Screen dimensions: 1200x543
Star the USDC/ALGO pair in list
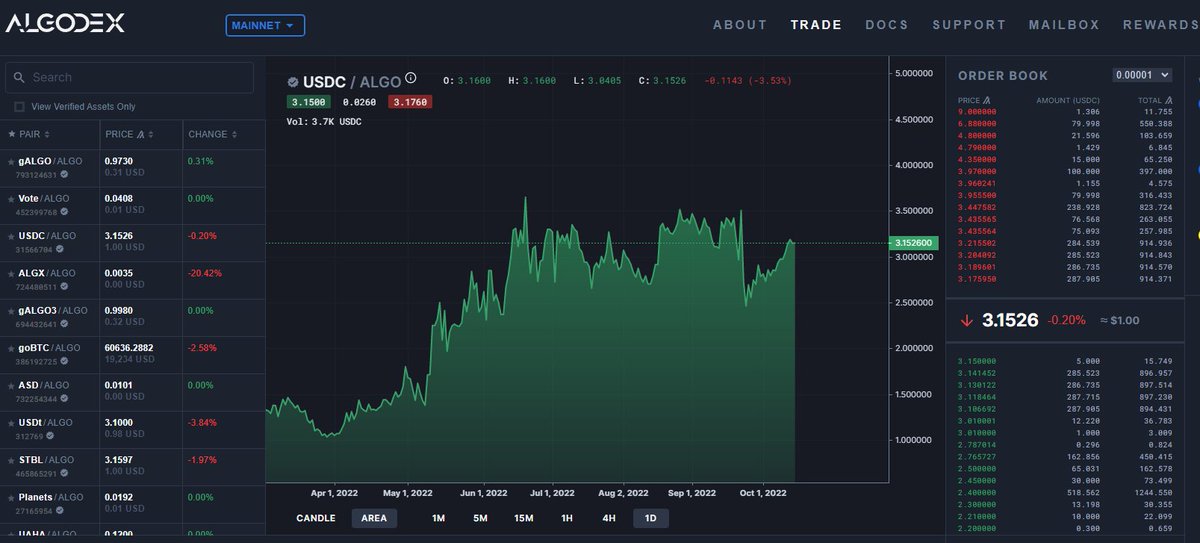point(11,236)
